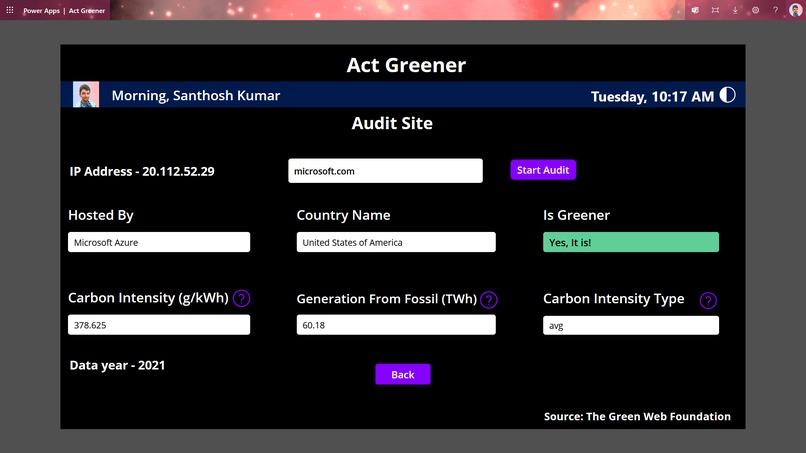Click the 'Tuesday, 10:17 AM' time text
This screenshot has width=806, height=453.
[652, 97]
